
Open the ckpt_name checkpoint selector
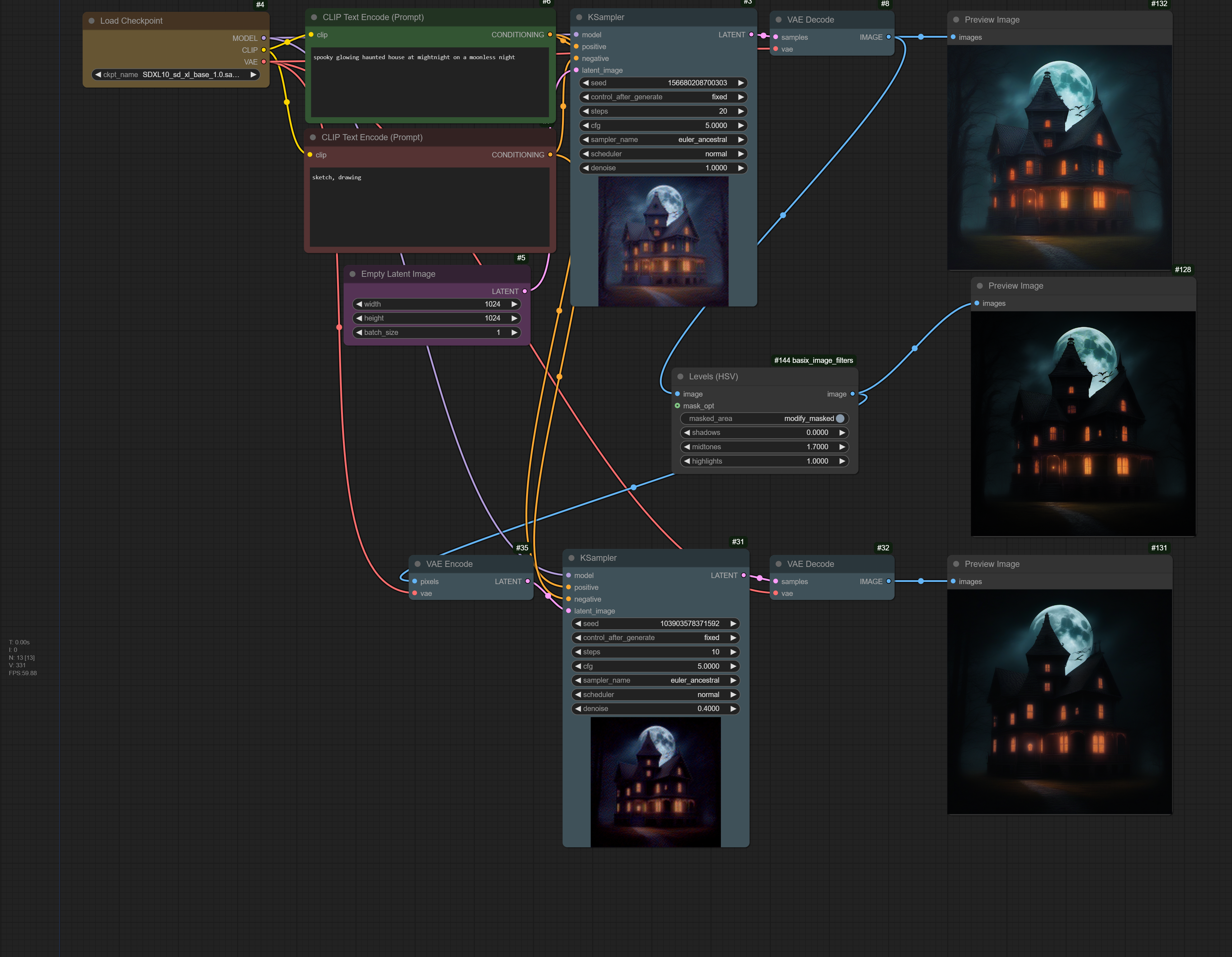pos(175,75)
